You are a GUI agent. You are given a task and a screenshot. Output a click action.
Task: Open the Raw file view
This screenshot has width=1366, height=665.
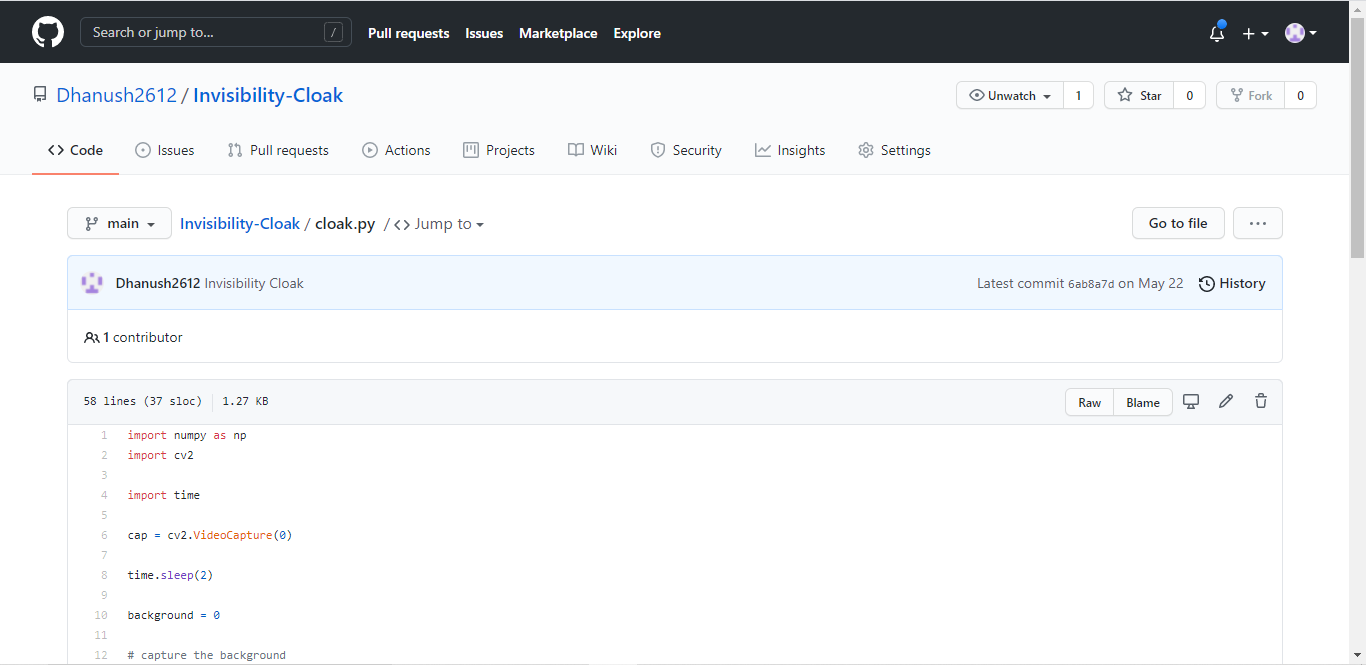click(1089, 402)
